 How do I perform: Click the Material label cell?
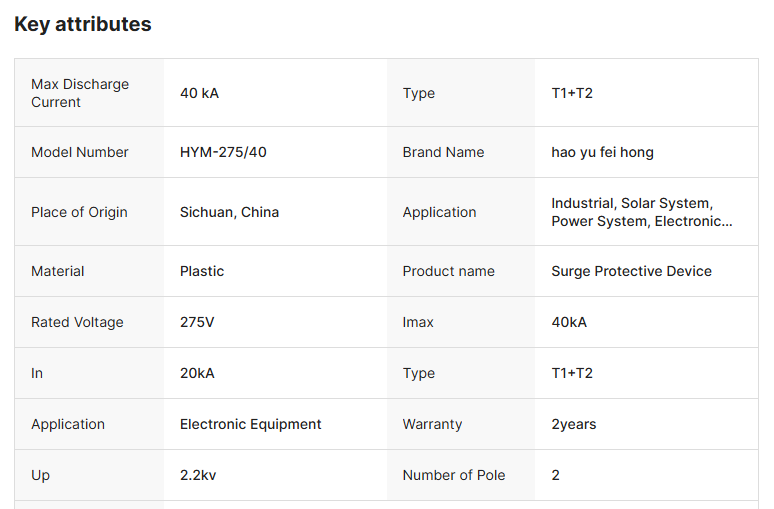pos(58,271)
